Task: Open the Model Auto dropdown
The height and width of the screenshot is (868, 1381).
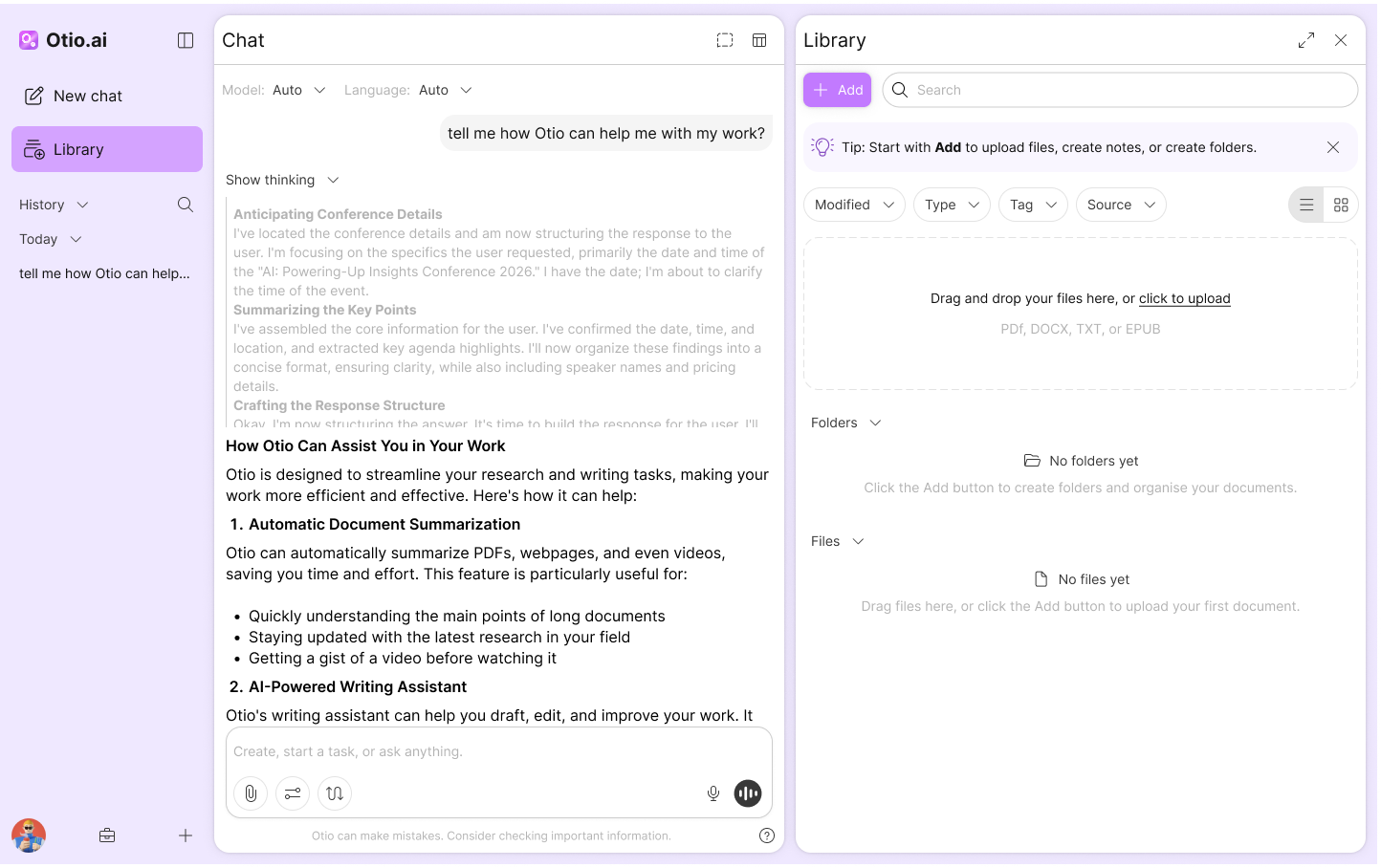Action: click(299, 90)
